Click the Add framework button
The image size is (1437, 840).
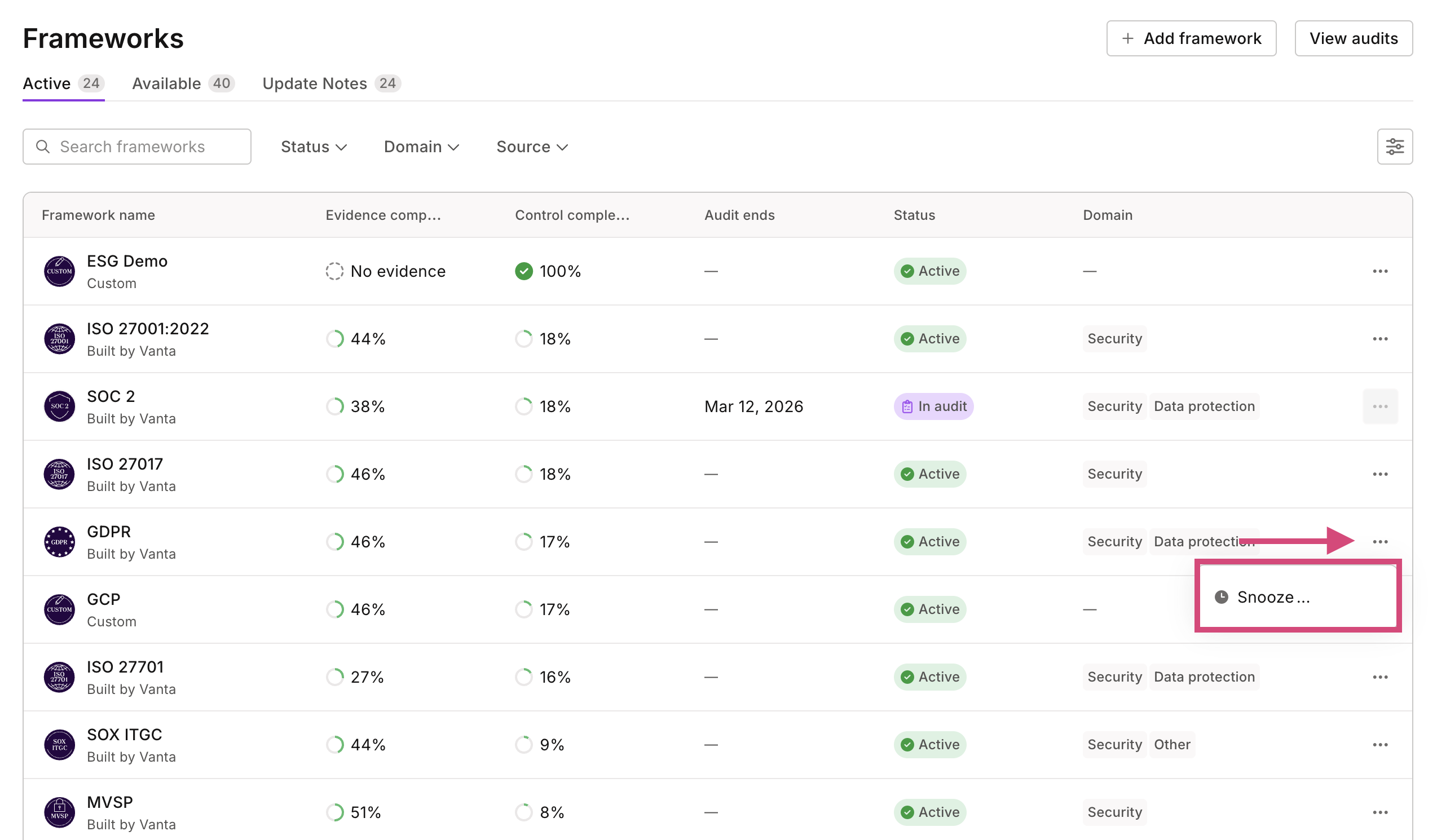[1191, 38]
